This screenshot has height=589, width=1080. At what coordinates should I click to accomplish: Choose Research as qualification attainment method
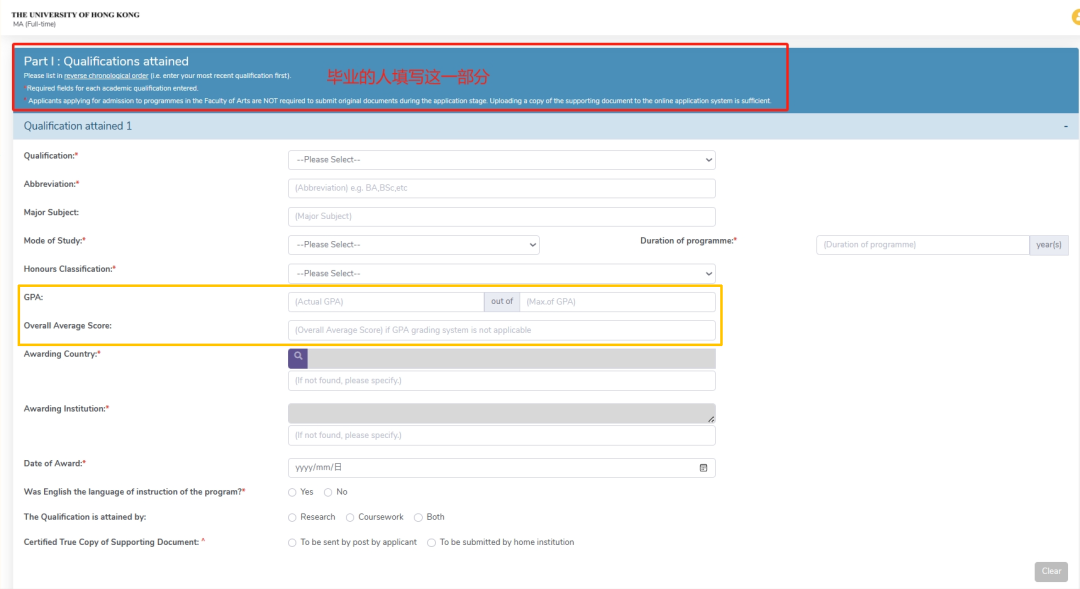292,517
